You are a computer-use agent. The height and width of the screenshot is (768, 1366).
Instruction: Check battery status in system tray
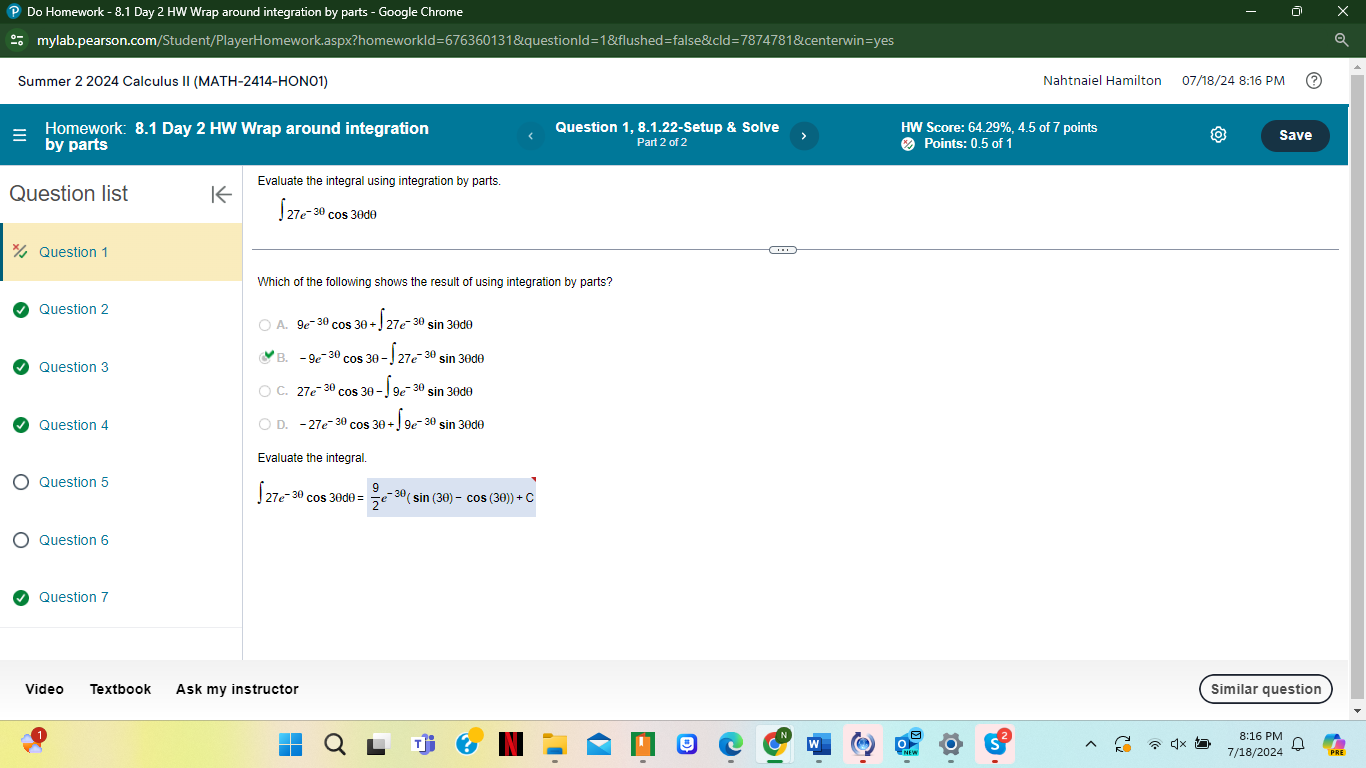pyautogui.click(x=1203, y=744)
